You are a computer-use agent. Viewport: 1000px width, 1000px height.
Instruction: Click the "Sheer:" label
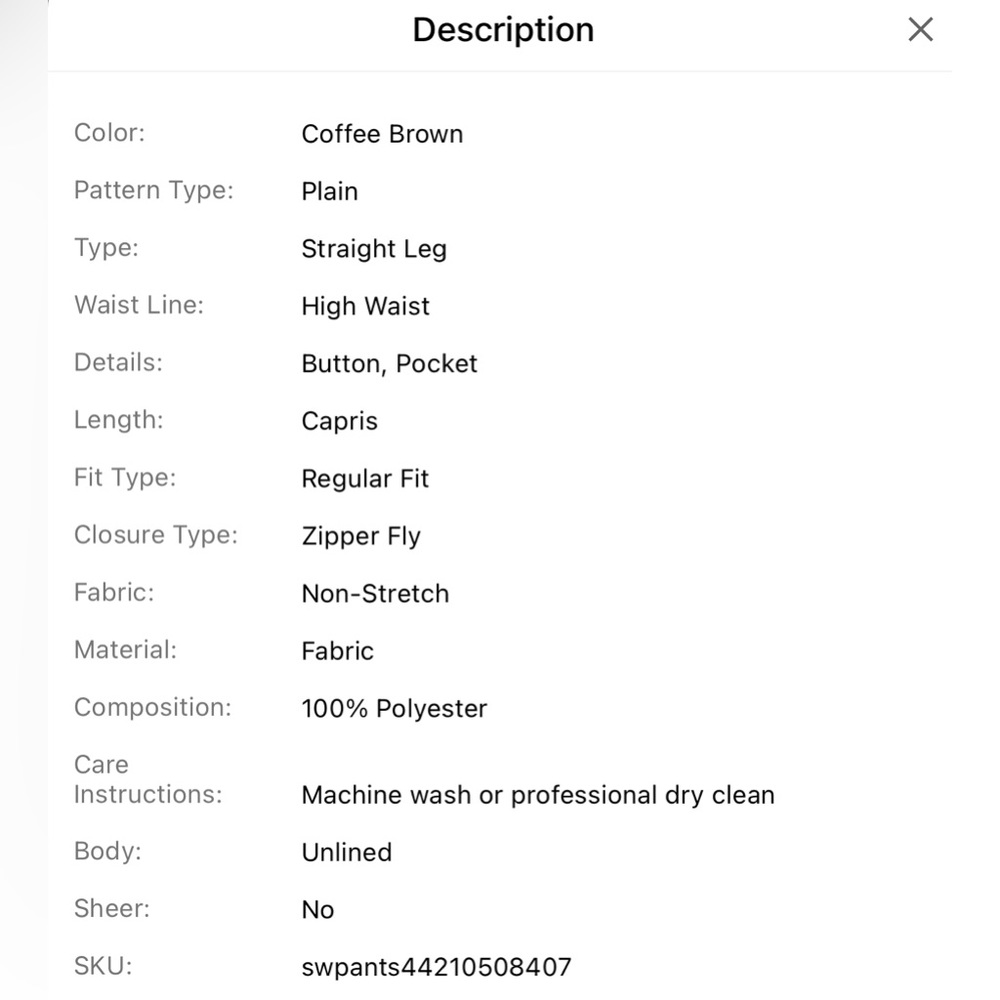pyautogui.click(x=112, y=909)
